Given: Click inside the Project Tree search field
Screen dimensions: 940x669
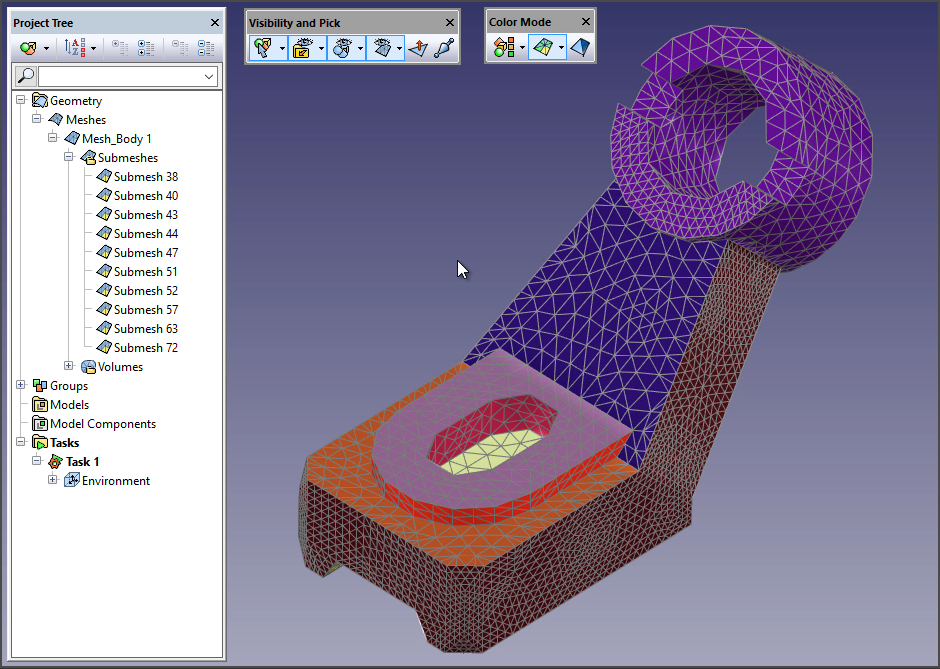Looking at the screenshot, I should point(118,77).
